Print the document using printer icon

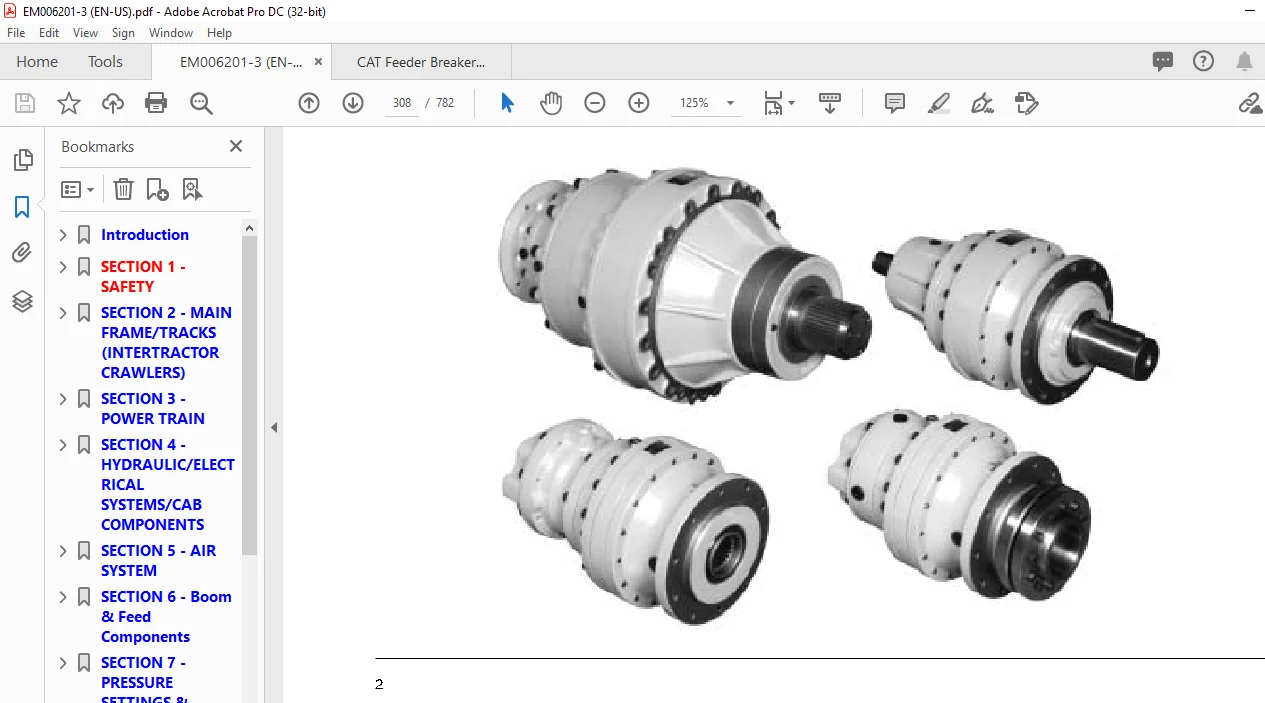[156, 103]
